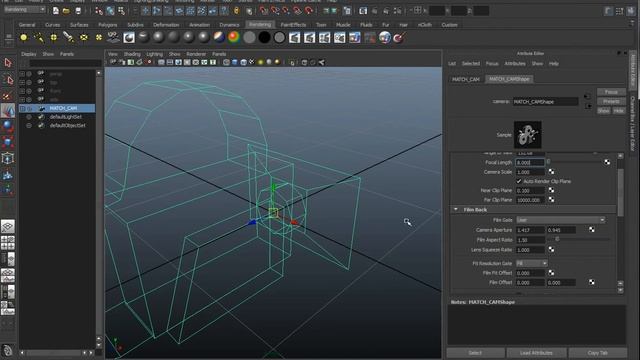Open the Fit Resolution Gate dropdown
This screenshot has height=360, width=640.
[x=531, y=263]
